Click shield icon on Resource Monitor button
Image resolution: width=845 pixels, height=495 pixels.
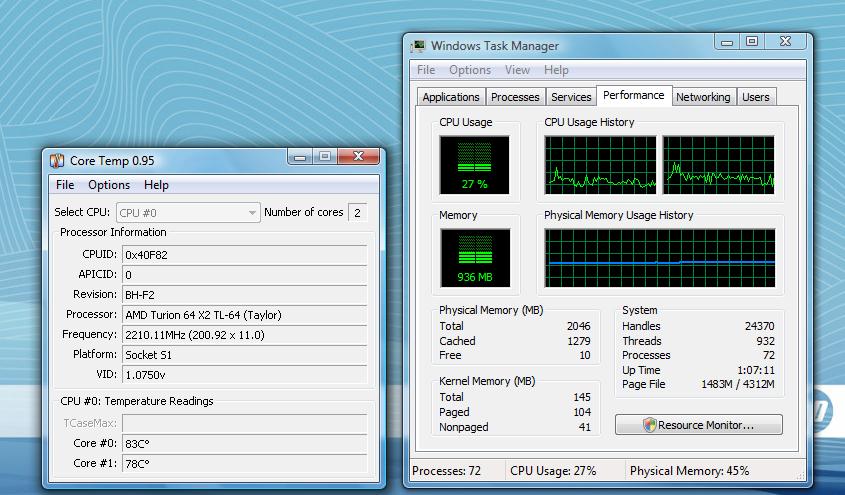point(650,425)
